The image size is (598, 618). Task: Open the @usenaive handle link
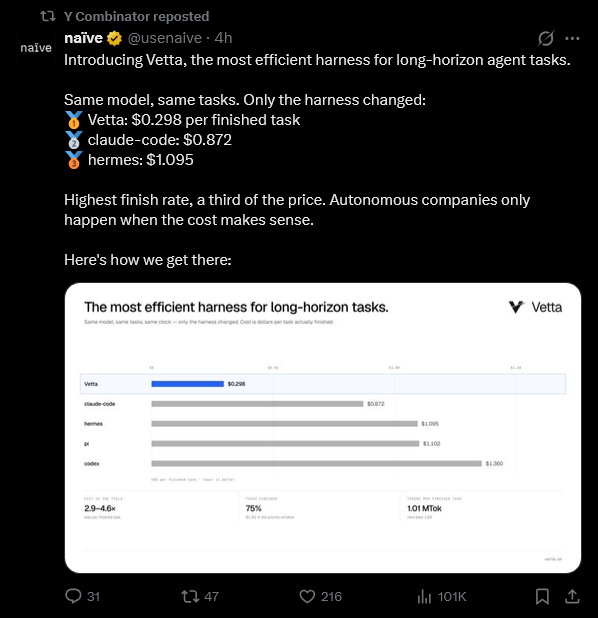pos(165,38)
